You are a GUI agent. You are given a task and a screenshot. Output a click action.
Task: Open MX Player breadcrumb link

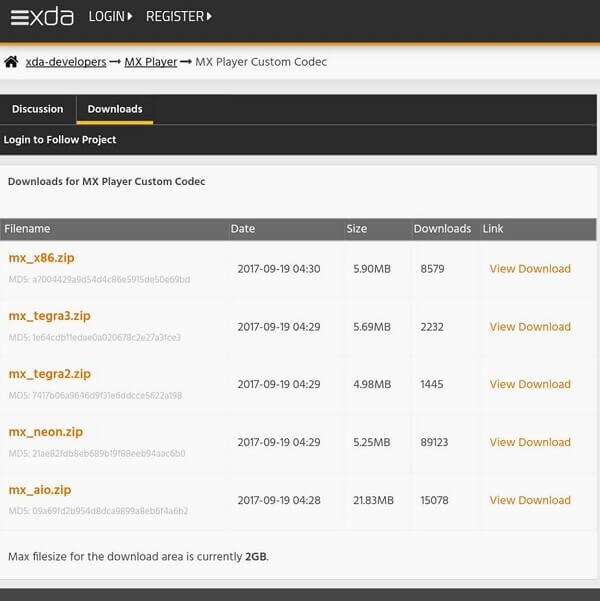(x=150, y=62)
